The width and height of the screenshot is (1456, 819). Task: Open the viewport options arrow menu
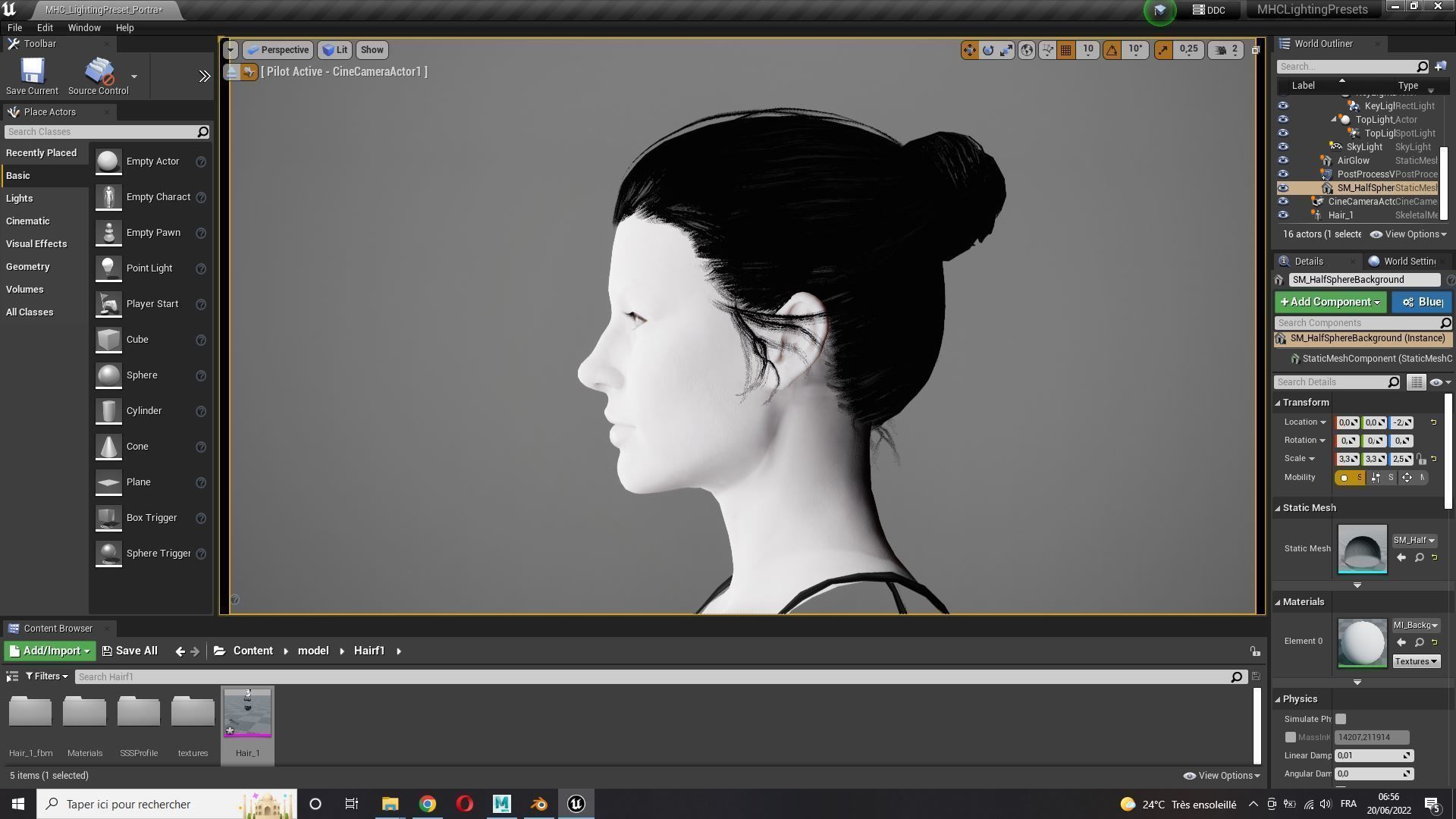tap(231, 50)
